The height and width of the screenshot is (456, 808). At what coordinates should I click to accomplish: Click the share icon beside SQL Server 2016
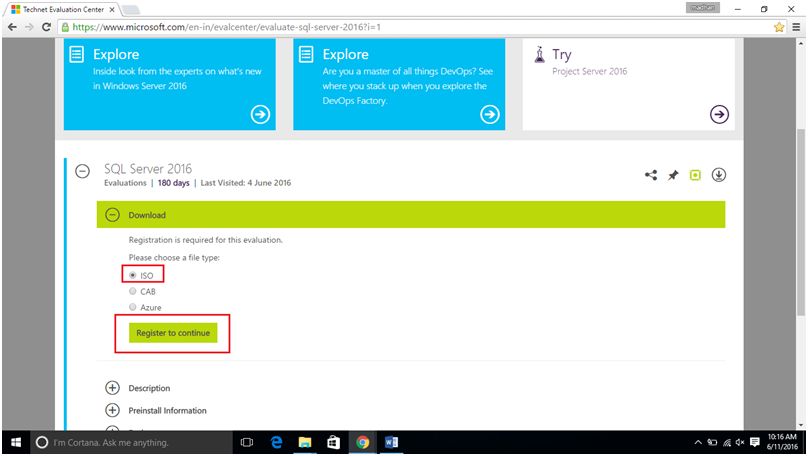pyautogui.click(x=651, y=175)
